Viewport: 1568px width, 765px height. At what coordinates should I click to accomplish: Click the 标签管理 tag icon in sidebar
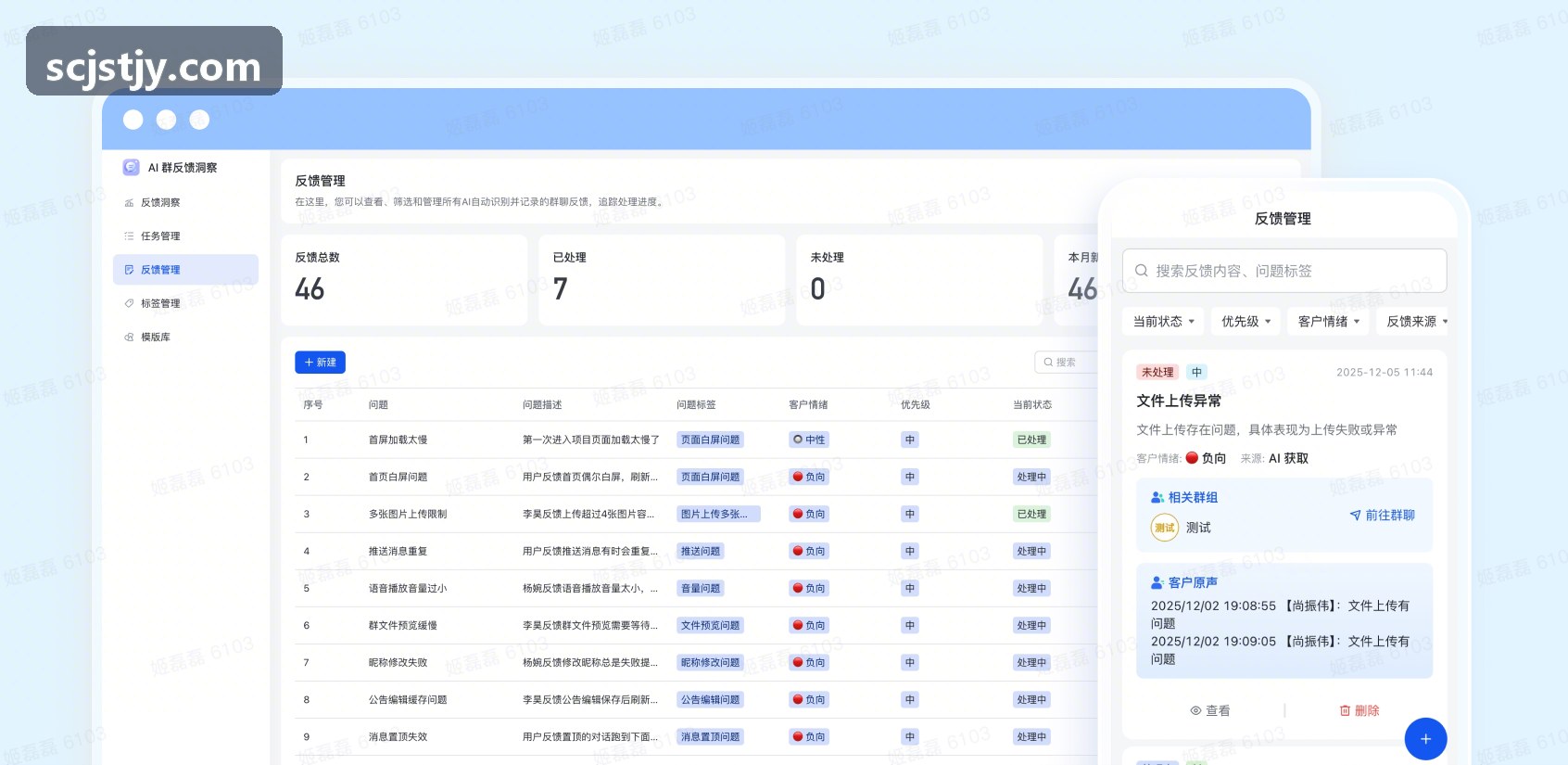point(129,303)
